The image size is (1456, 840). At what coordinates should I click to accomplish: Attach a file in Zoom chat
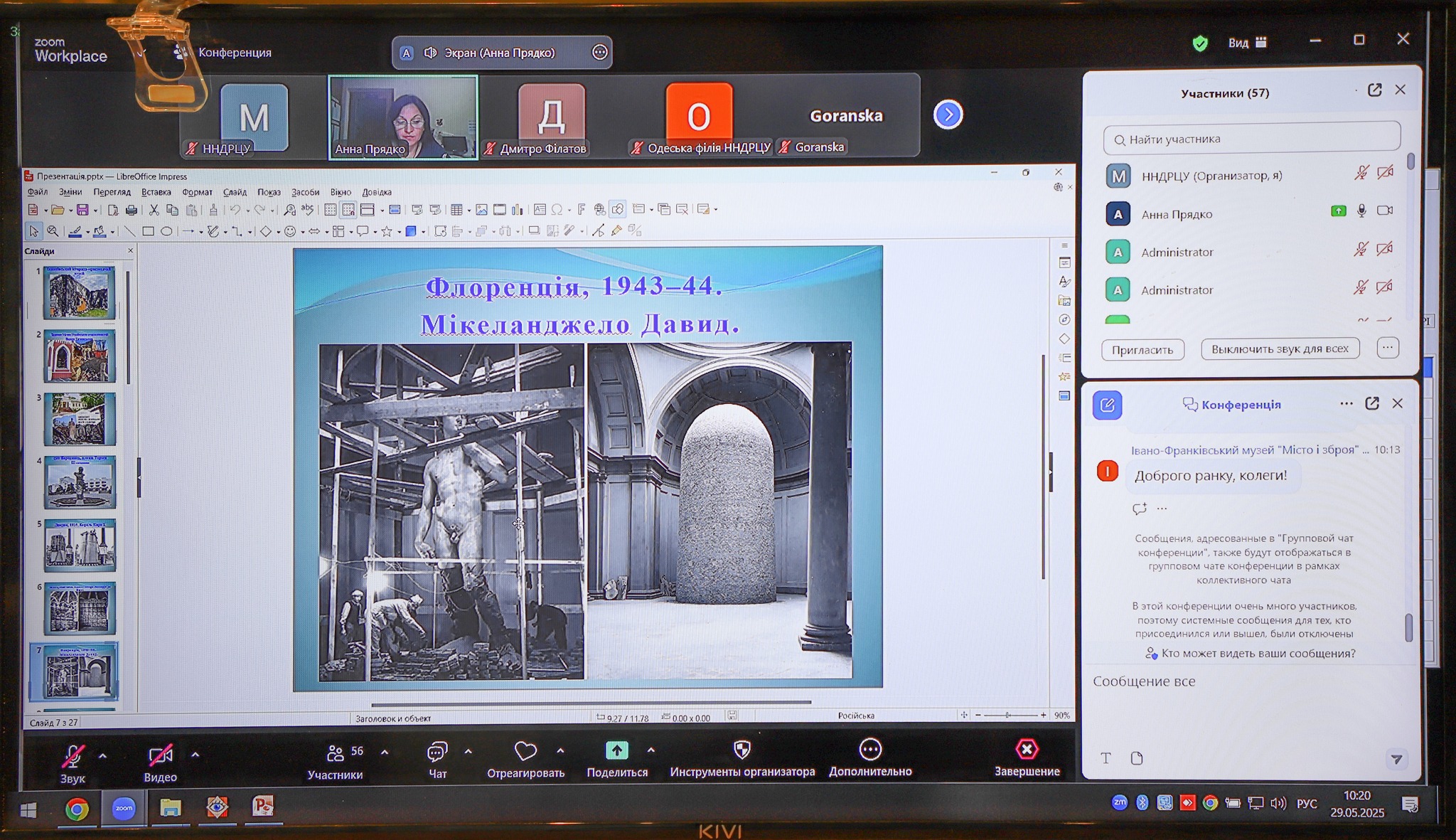(x=1137, y=758)
